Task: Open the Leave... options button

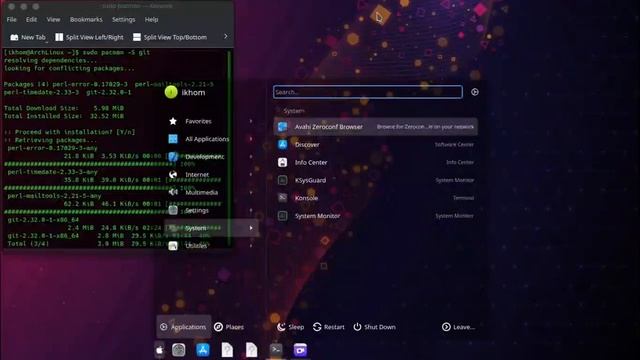Action: [x=458, y=327]
